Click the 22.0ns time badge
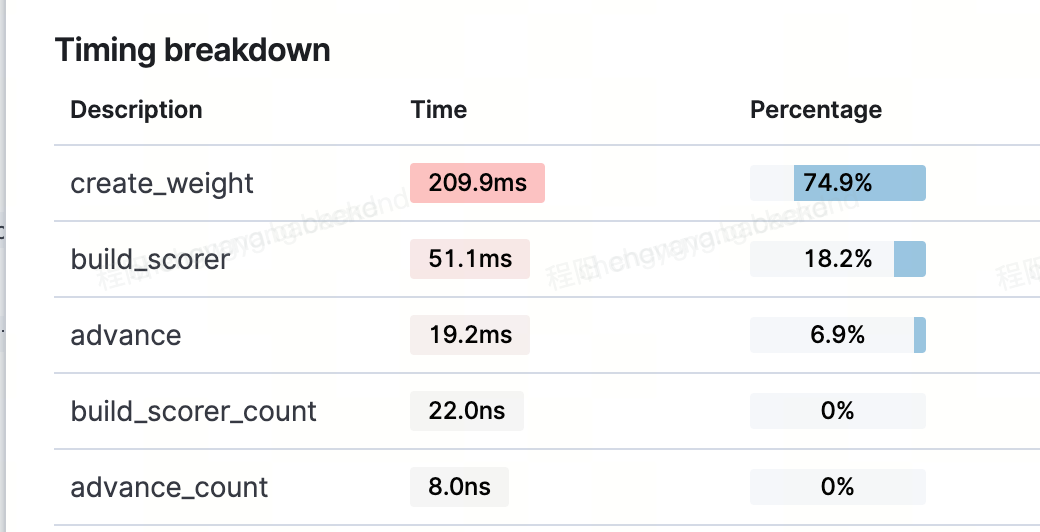This screenshot has height=532, width=1040. (467, 411)
